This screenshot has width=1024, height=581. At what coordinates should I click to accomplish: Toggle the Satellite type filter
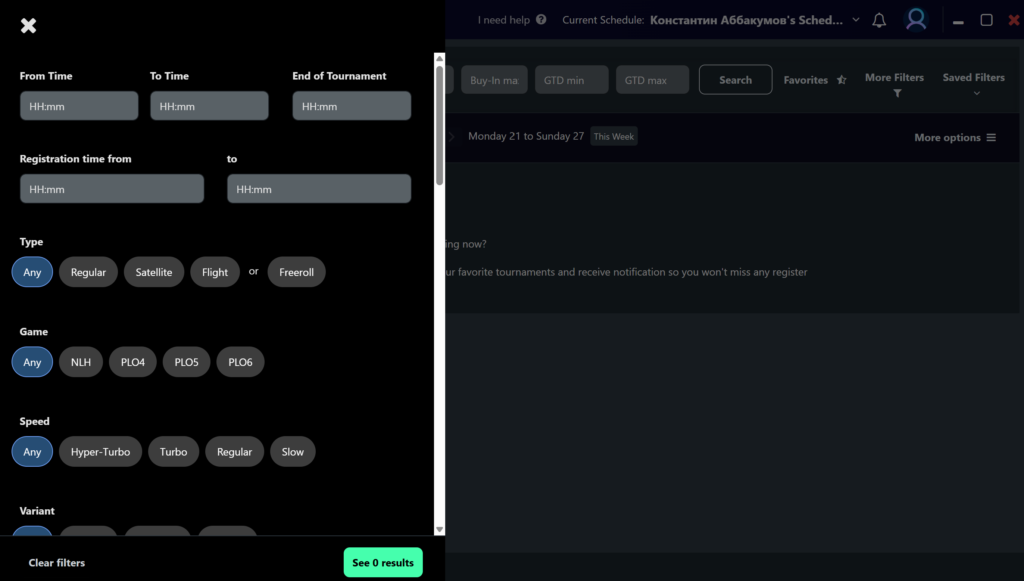click(x=154, y=272)
